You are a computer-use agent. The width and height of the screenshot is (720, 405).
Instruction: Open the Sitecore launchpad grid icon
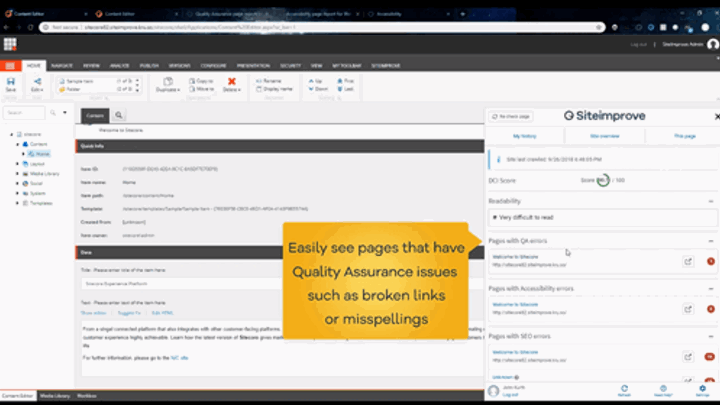click(10, 44)
